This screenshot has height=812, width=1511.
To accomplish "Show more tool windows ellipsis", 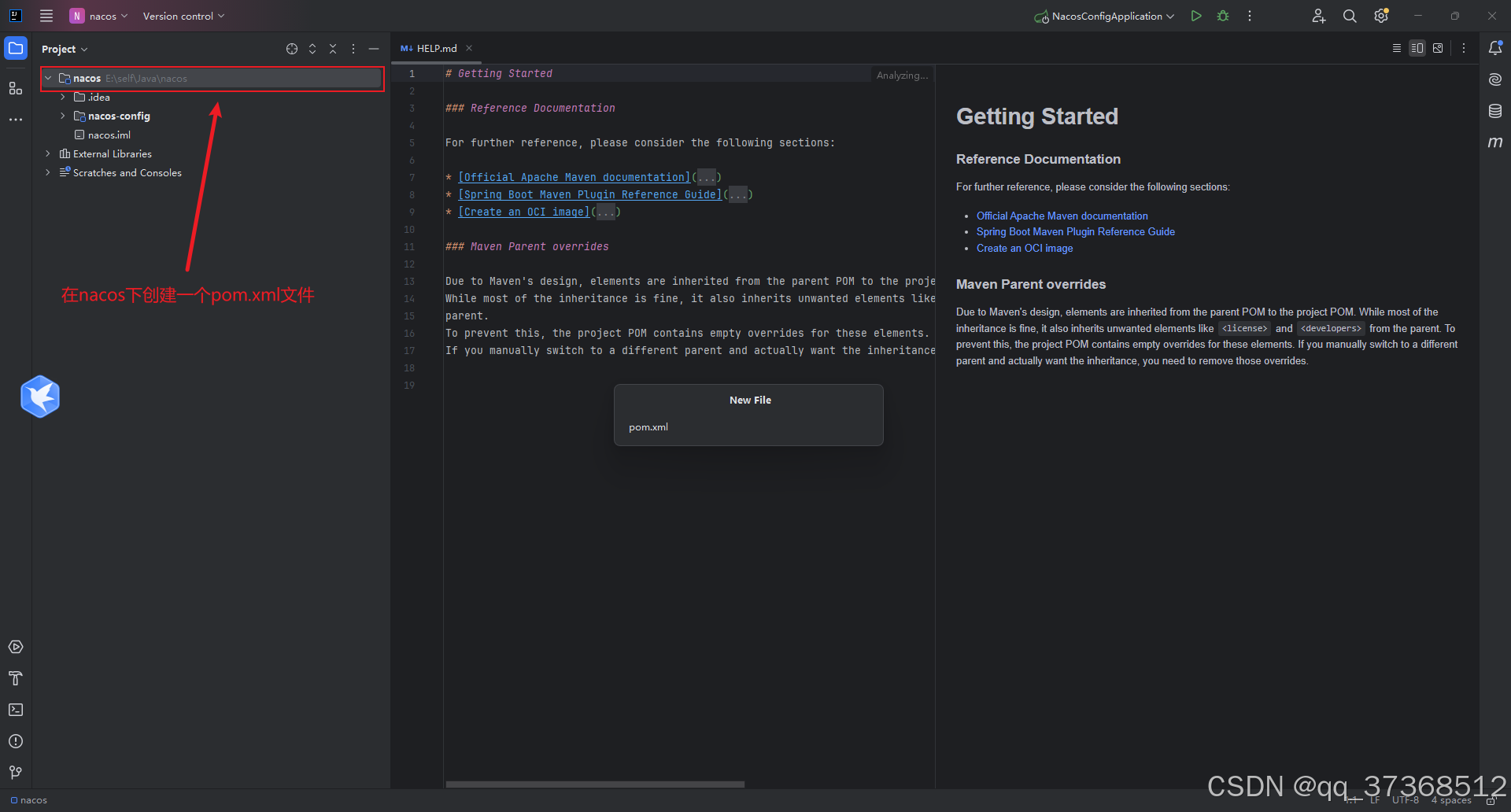I will coord(16,120).
